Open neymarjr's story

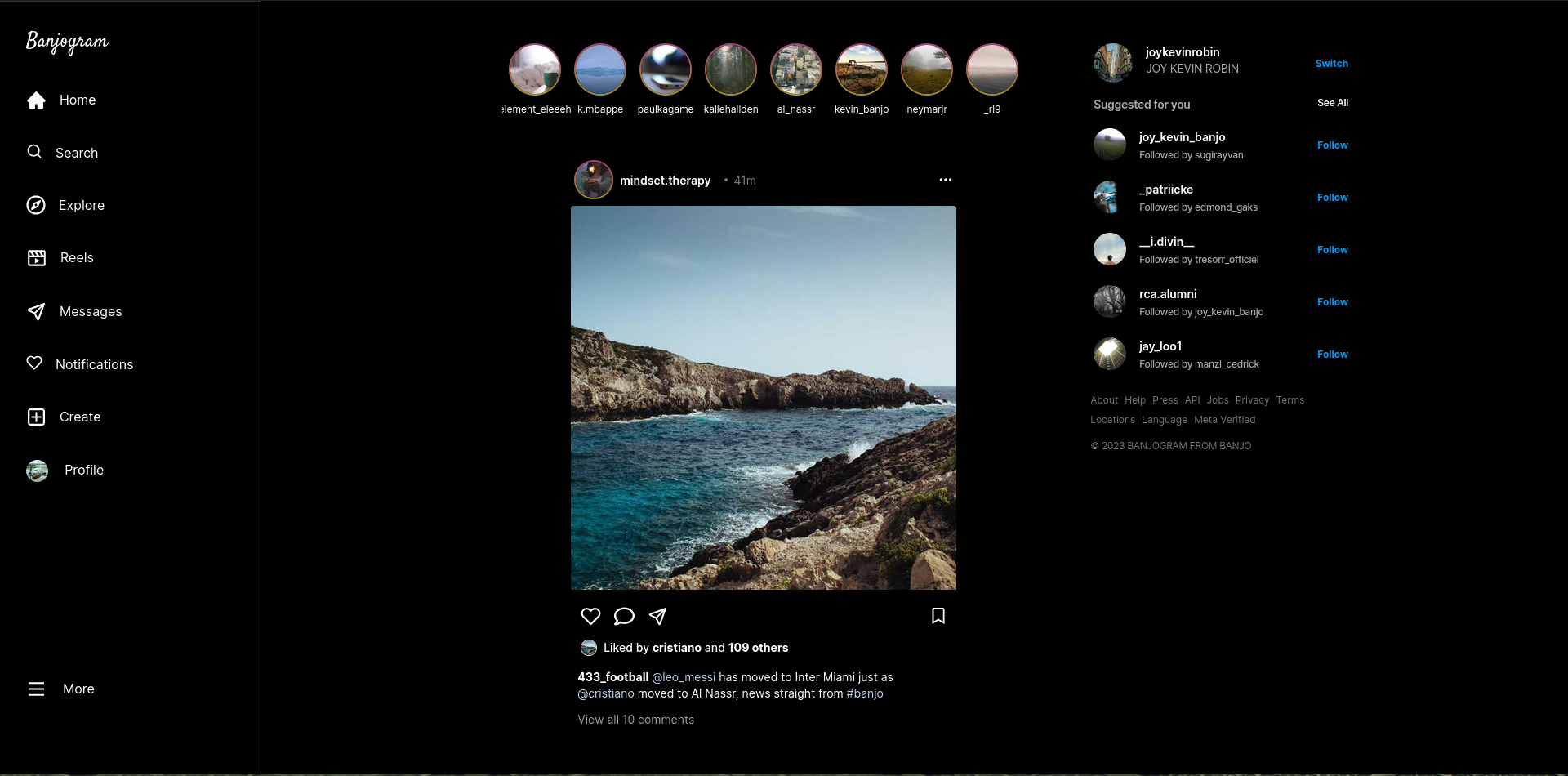[x=927, y=69]
